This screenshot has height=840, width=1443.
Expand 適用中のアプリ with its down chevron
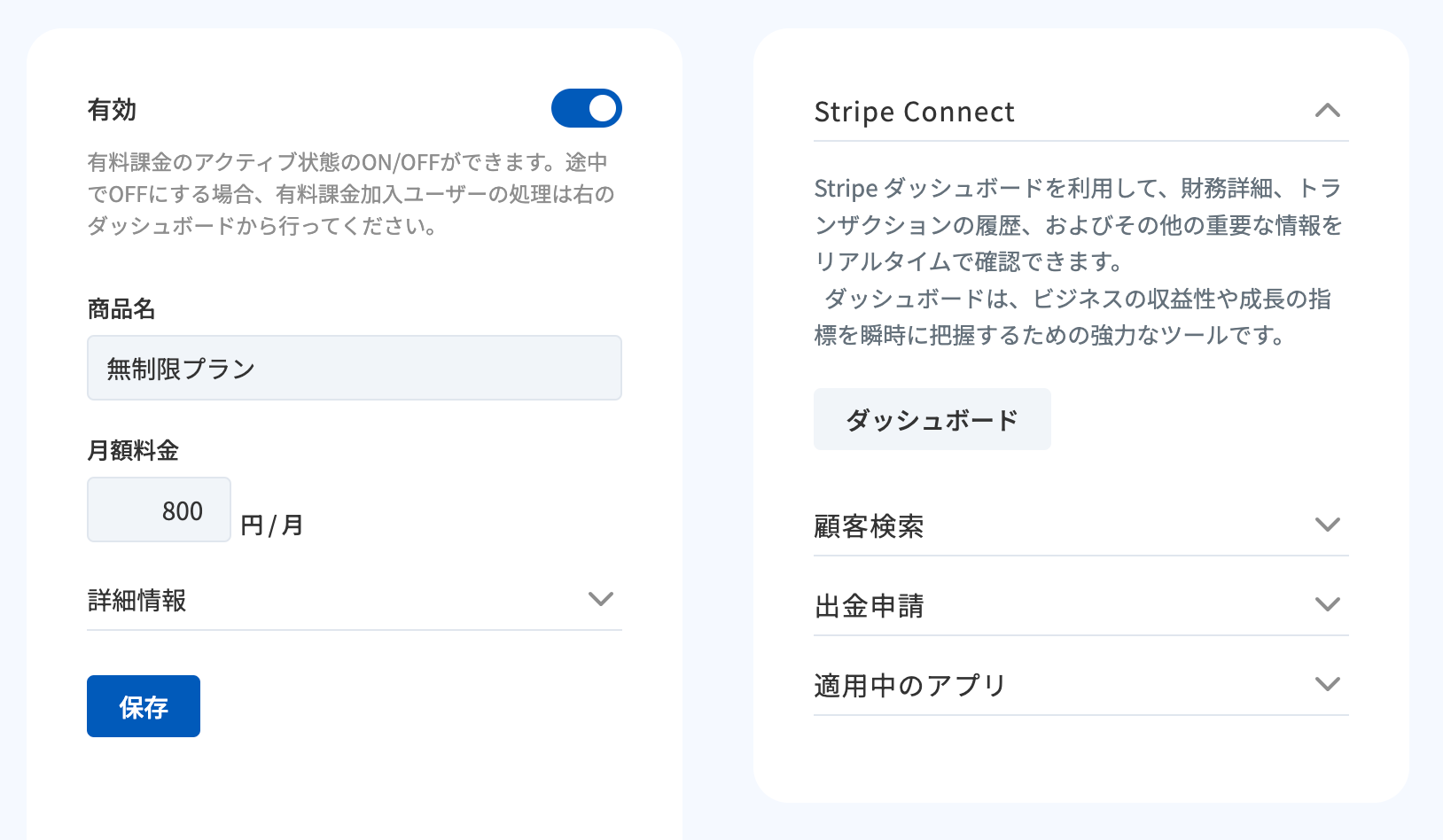click(1327, 684)
